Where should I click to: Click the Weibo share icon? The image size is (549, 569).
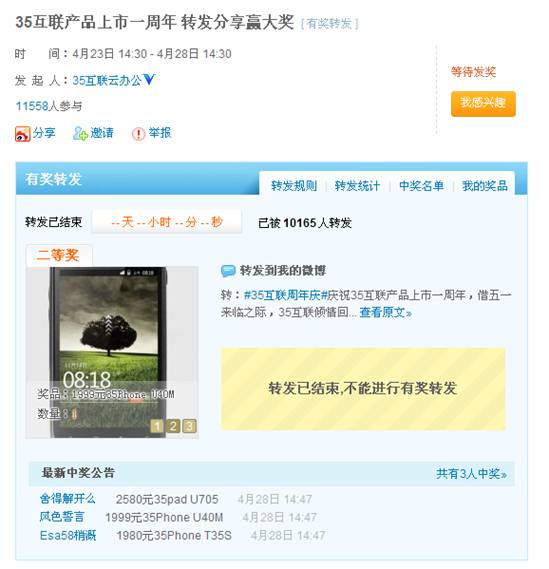coord(22,134)
